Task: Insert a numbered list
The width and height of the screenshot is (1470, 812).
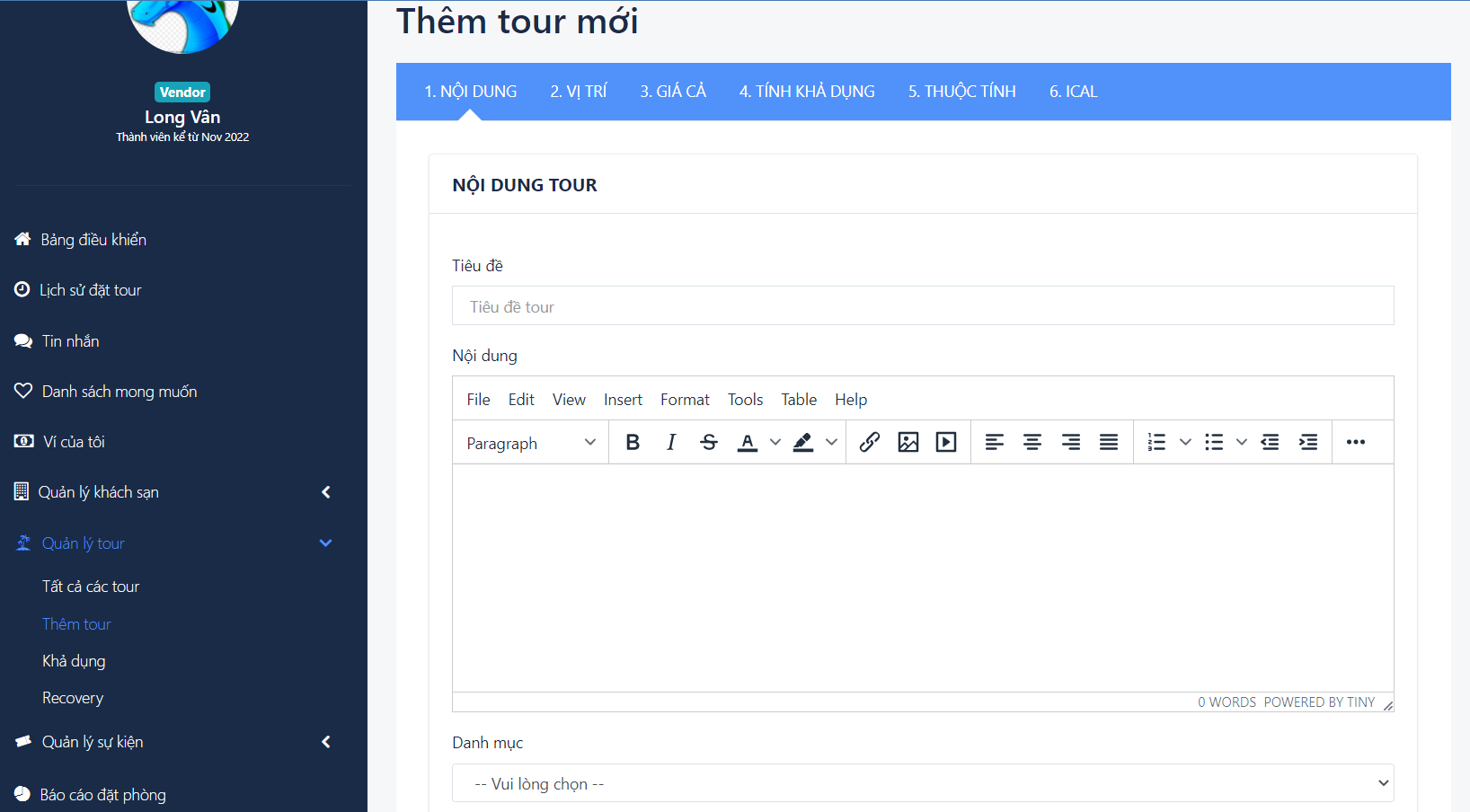Action: [x=1157, y=442]
